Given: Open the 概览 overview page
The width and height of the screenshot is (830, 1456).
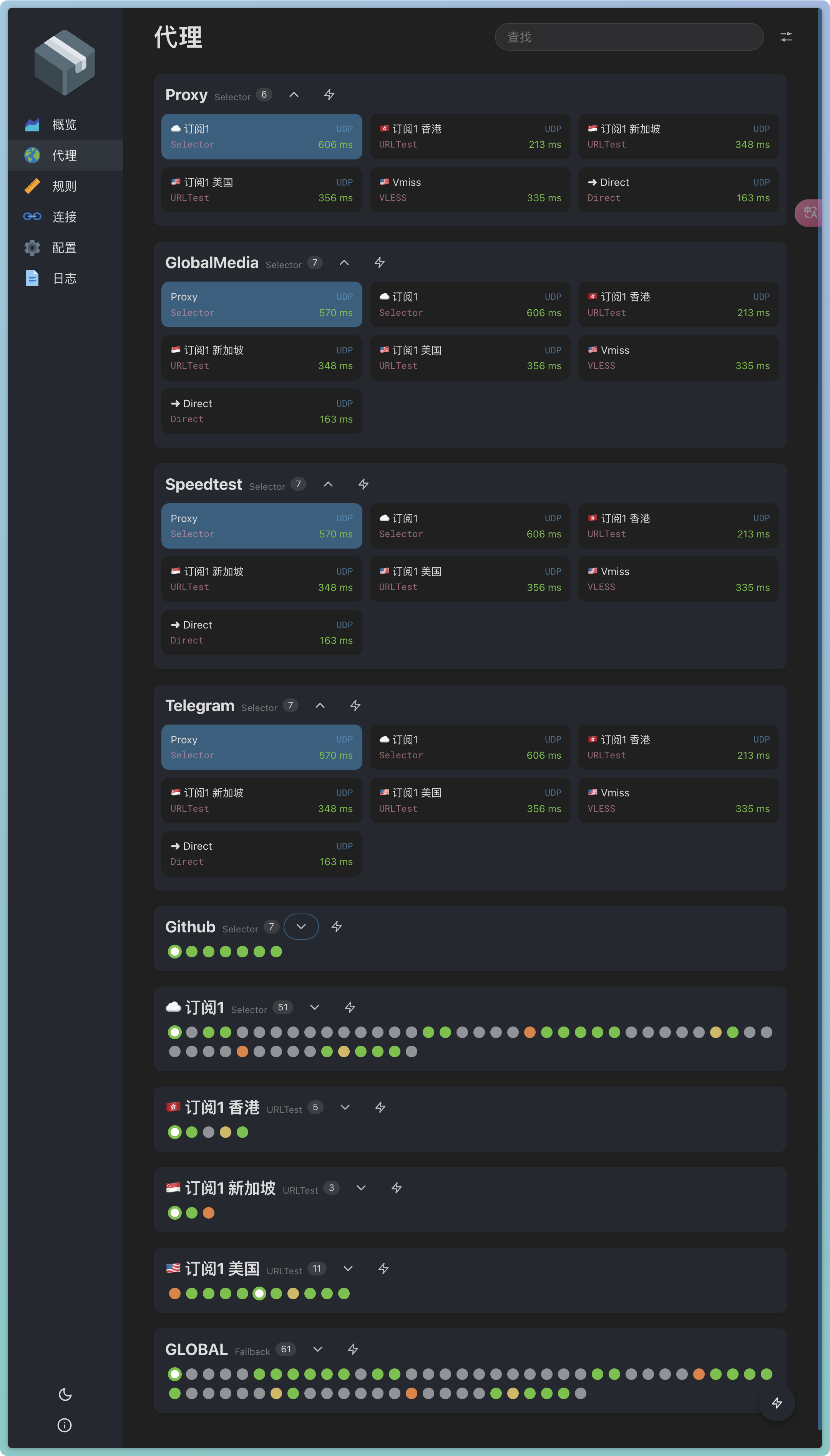Looking at the screenshot, I should 63,124.
